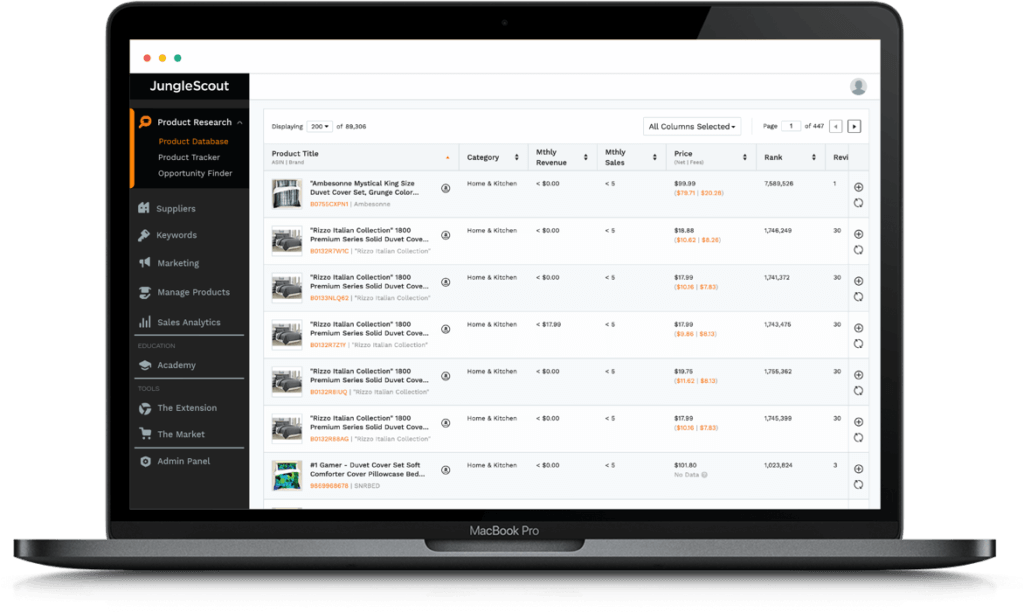Image resolution: width=1024 pixels, height=612 pixels.
Task: Open the All Columns Selected dropdown
Action: pyautogui.click(x=692, y=127)
